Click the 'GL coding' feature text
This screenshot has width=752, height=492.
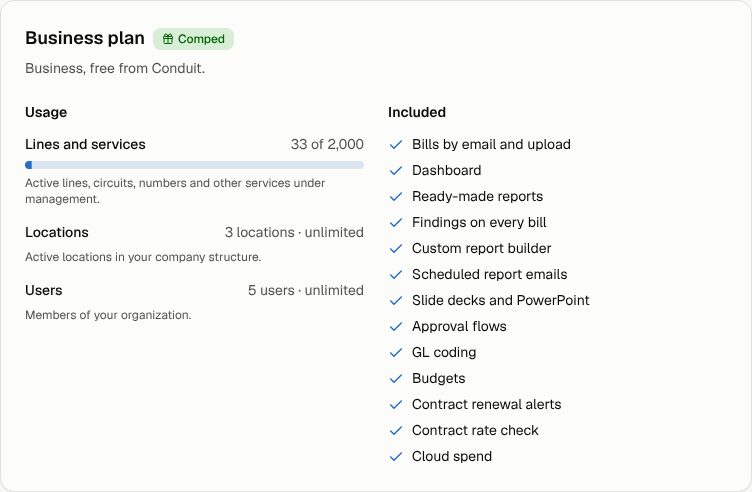tap(444, 352)
